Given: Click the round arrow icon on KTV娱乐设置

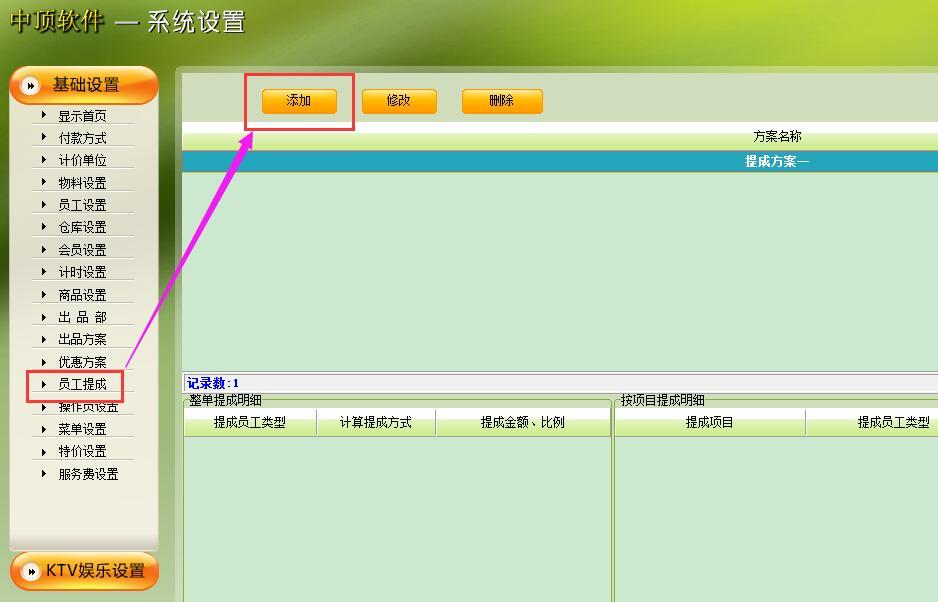Looking at the screenshot, I should point(30,571).
